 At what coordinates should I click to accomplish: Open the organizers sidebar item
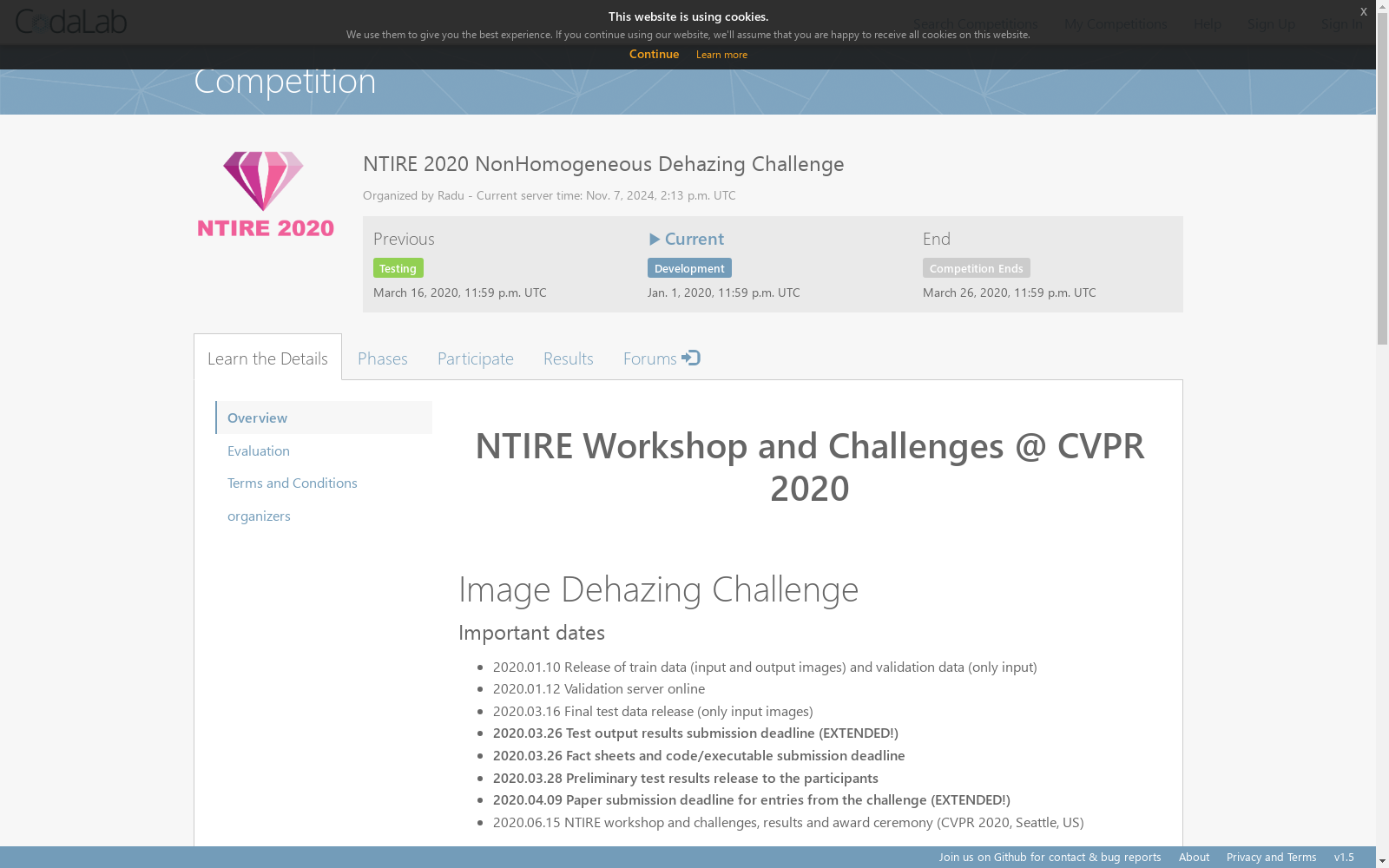(259, 516)
